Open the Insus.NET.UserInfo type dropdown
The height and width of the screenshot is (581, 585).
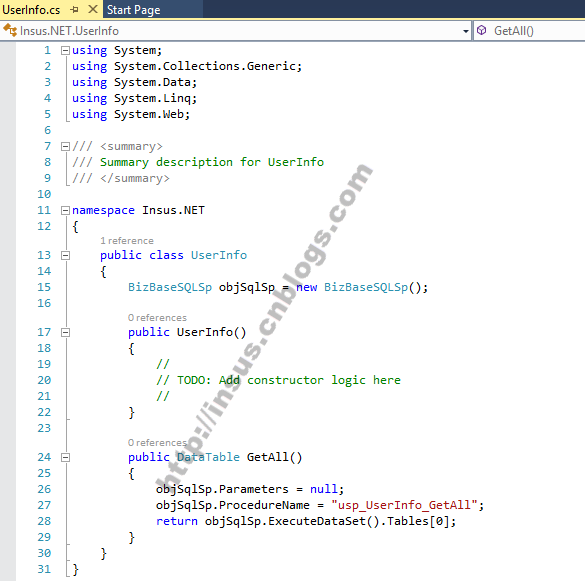tap(466, 31)
